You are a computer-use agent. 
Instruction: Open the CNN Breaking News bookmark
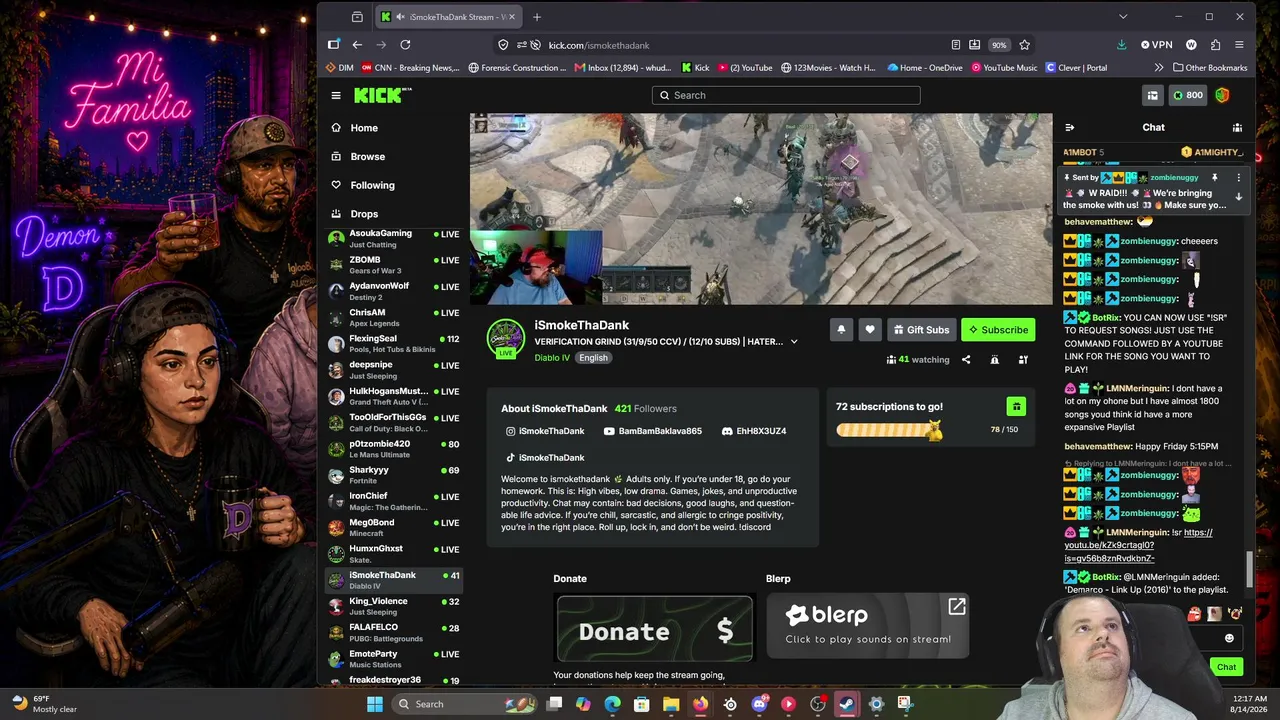(x=411, y=68)
